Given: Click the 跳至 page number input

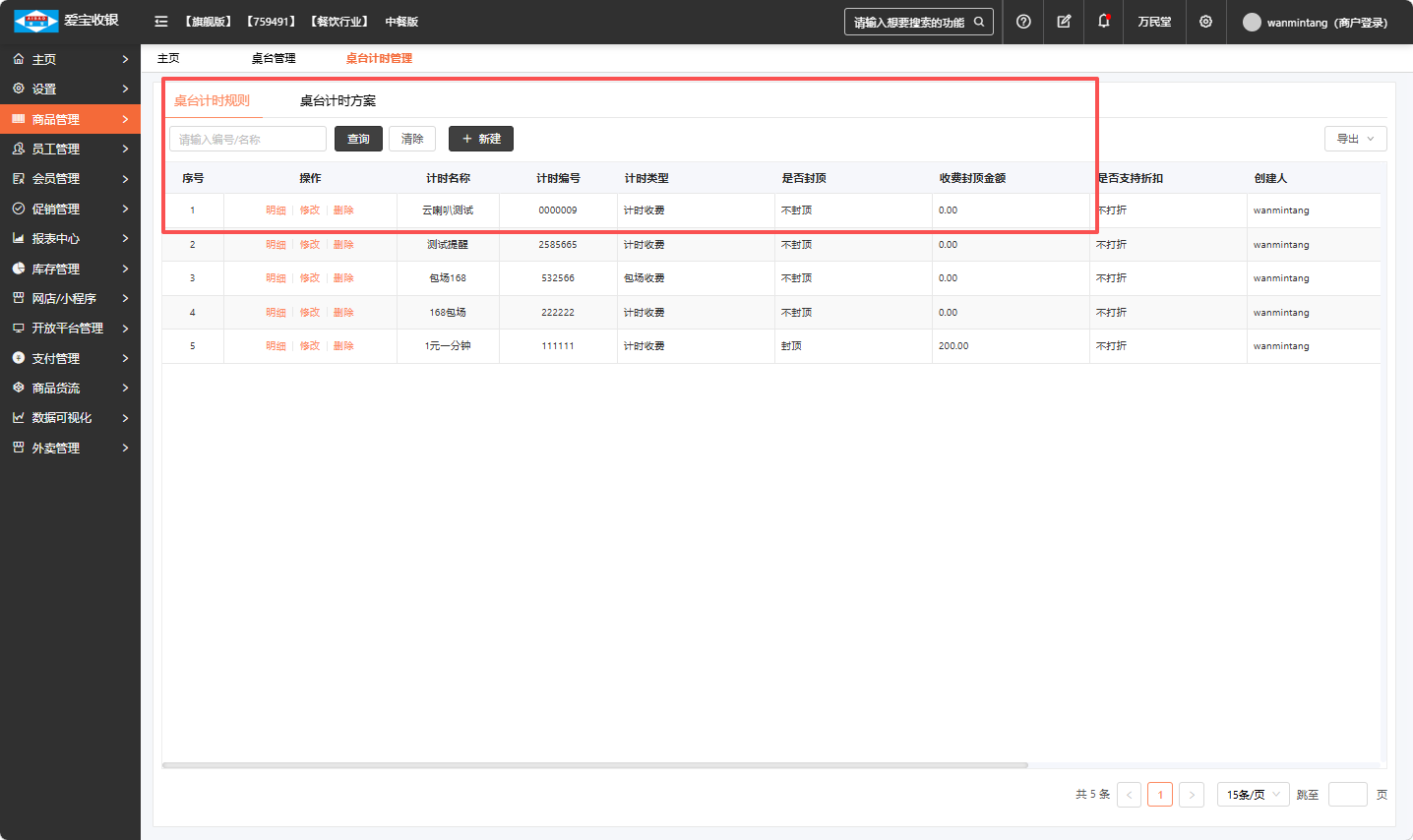Looking at the screenshot, I should [1347, 794].
